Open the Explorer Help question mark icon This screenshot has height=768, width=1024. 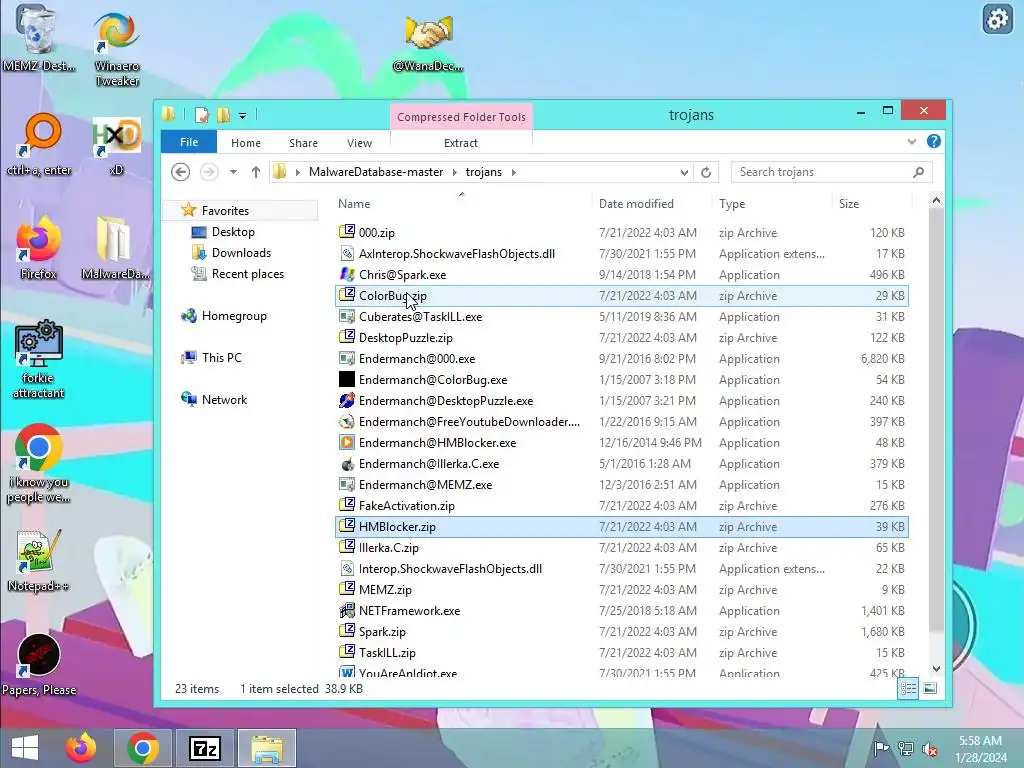(934, 141)
